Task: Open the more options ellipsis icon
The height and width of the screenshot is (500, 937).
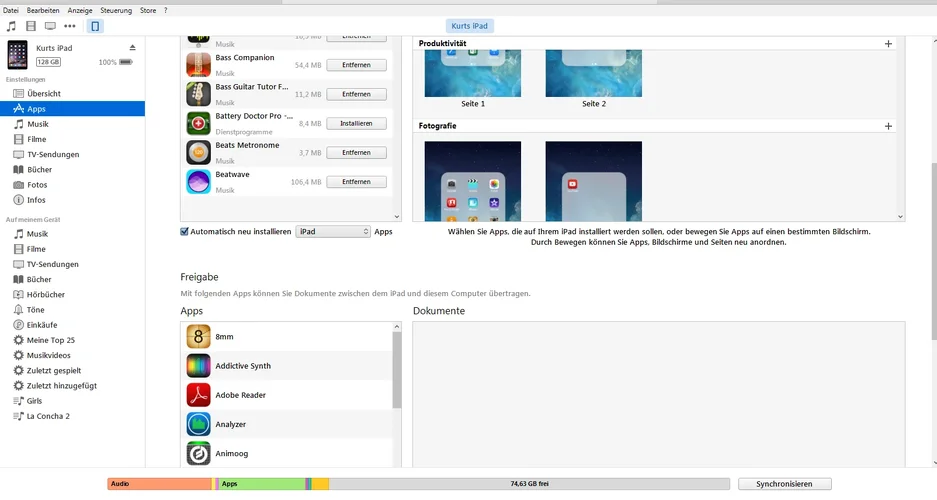Action: [x=70, y=26]
